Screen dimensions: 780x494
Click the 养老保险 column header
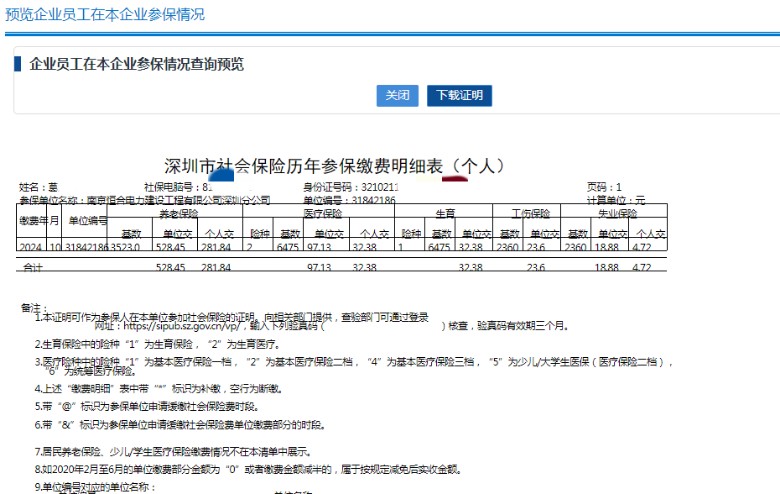point(181,213)
